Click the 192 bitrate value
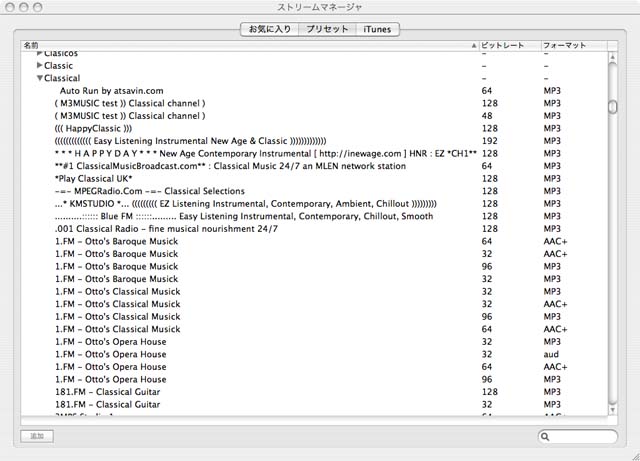 [489, 141]
